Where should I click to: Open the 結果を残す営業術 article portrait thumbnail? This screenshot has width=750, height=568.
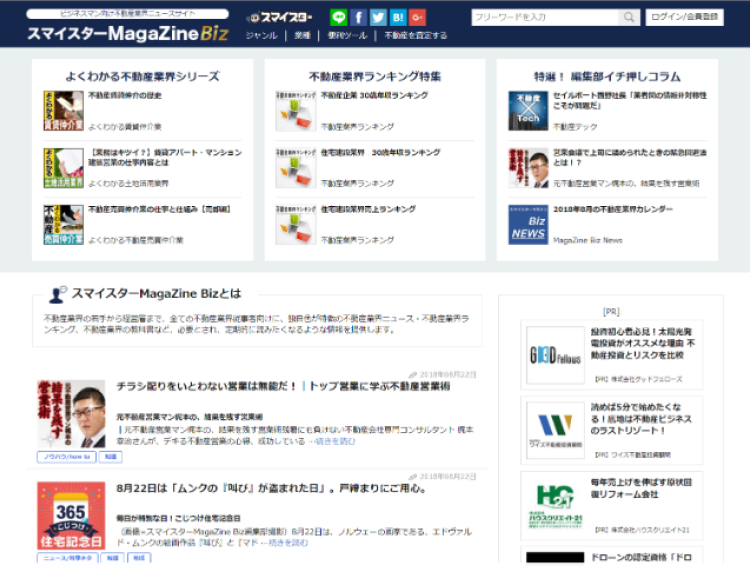click(71, 414)
